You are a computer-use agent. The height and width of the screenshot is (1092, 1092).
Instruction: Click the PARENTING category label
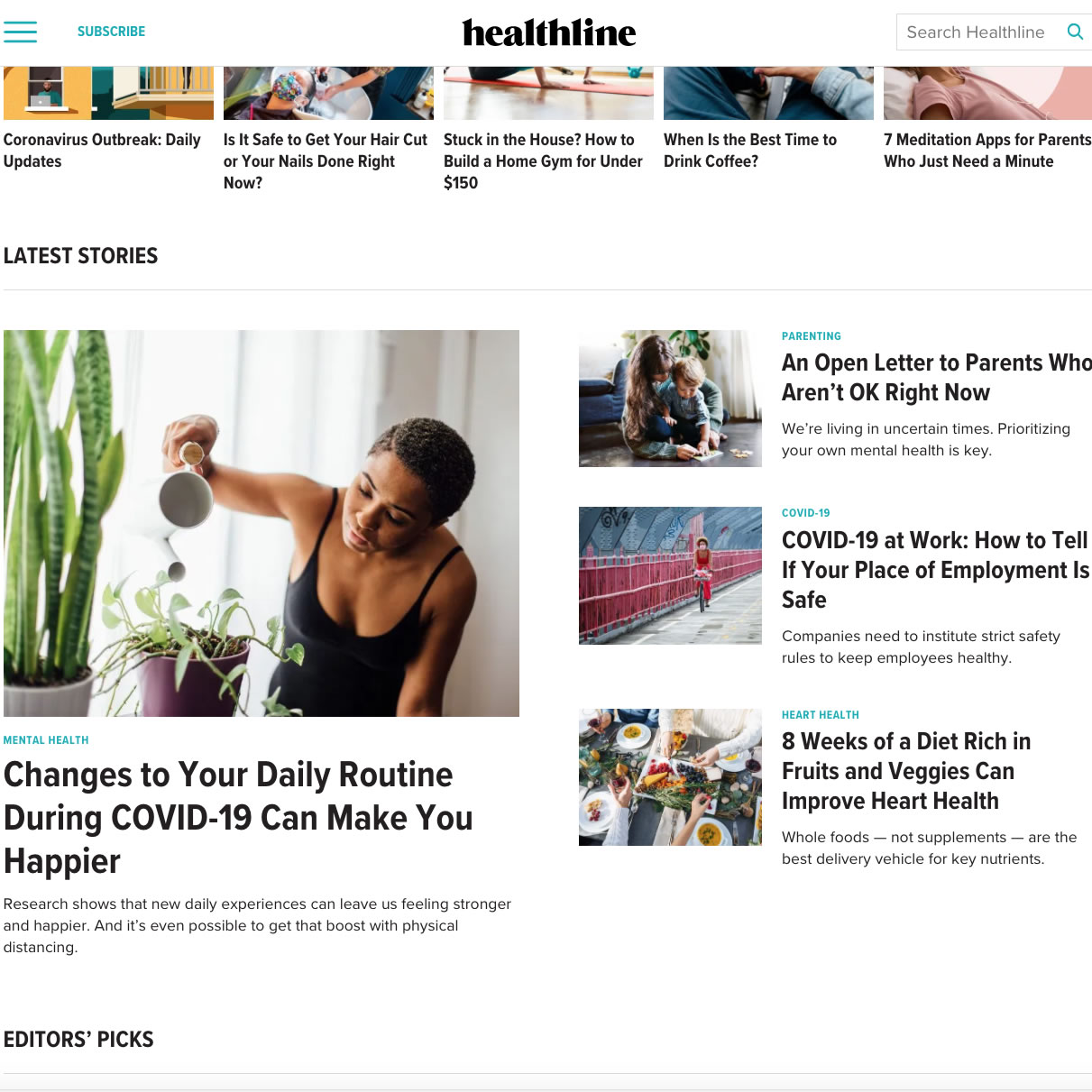tap(812, 336)
